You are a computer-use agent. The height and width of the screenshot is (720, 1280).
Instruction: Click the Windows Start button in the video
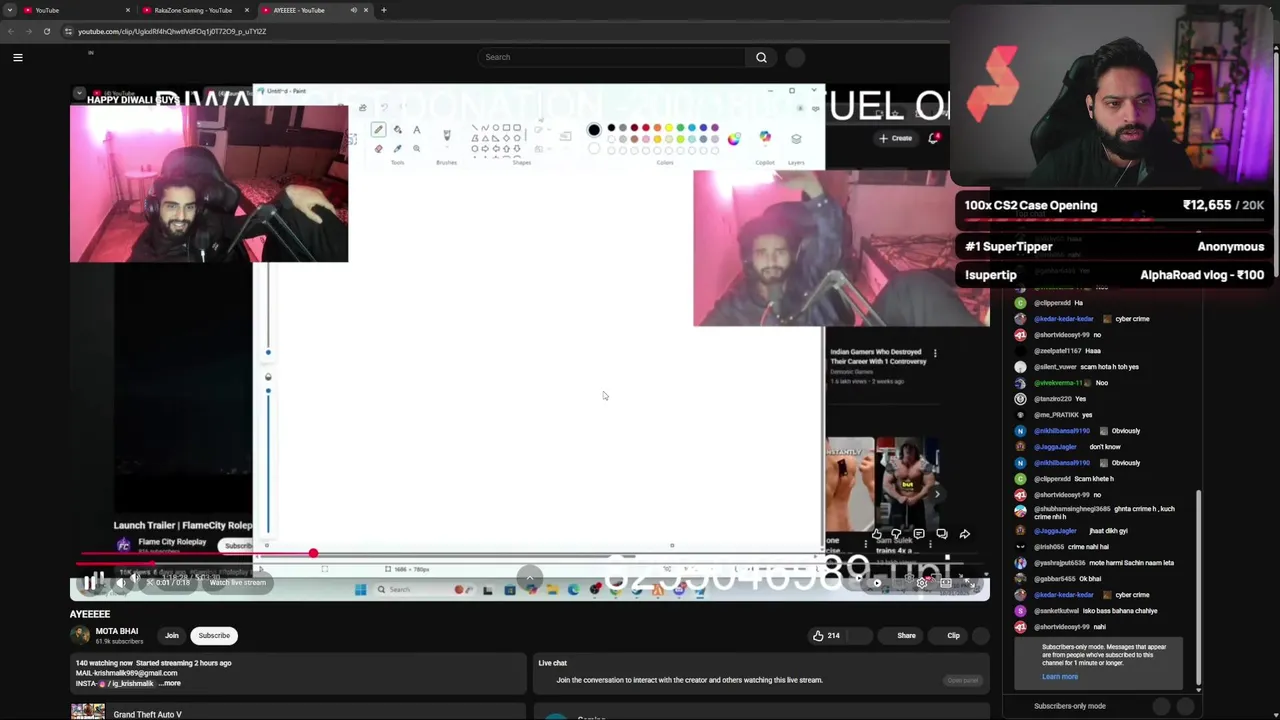(x=360, y=589)
